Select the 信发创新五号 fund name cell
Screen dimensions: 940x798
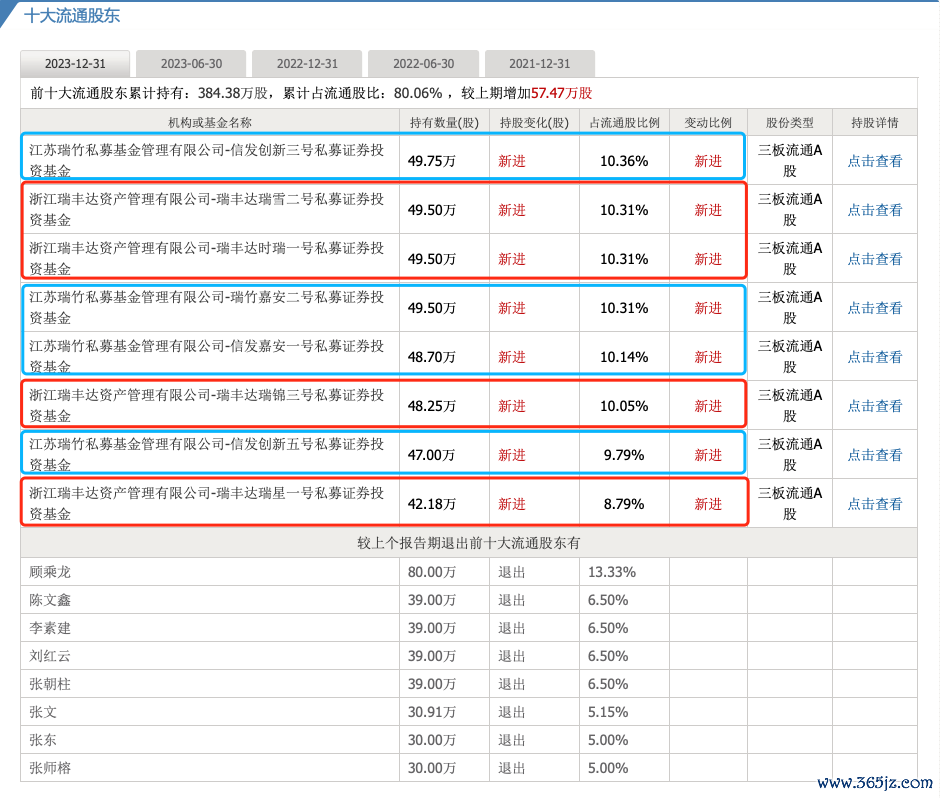210,454
